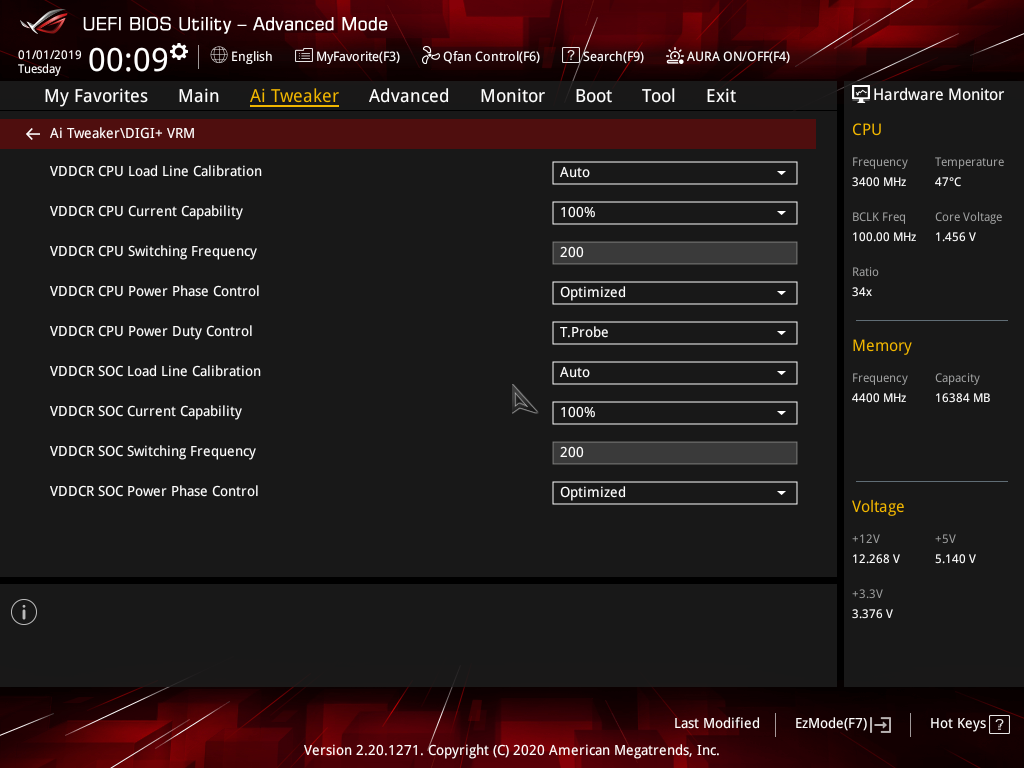Click the globe language icon
The height and width of the screenshot is (768, 1024).
[x=219, y=56]
